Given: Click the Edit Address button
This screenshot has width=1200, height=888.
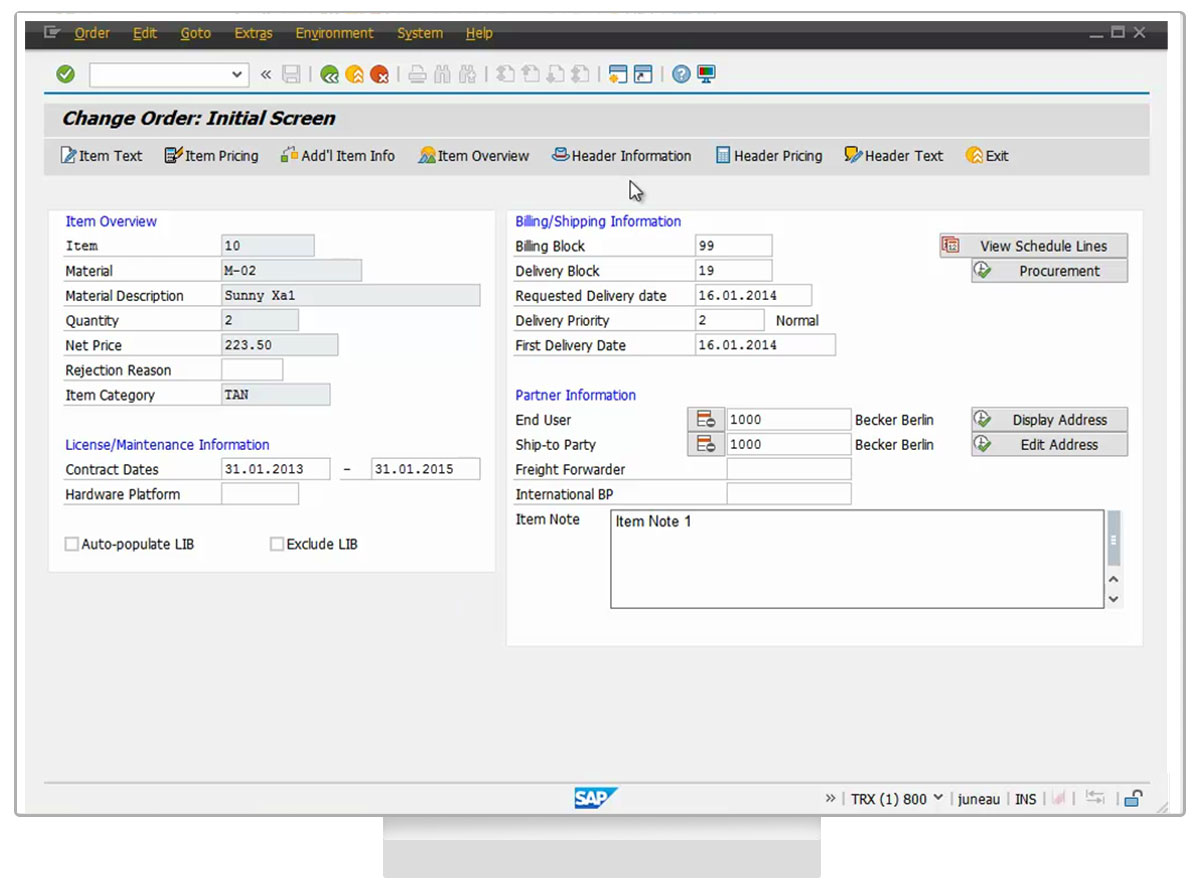Looking at the screenshot, I should click(x=1049, y=445).
